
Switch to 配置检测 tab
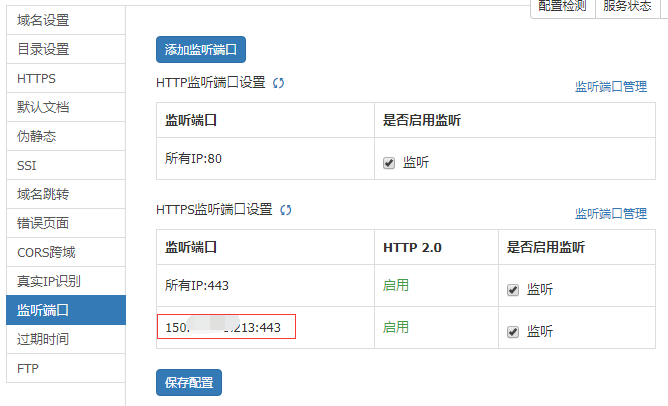pyautogui.click(x=561, y=6)
